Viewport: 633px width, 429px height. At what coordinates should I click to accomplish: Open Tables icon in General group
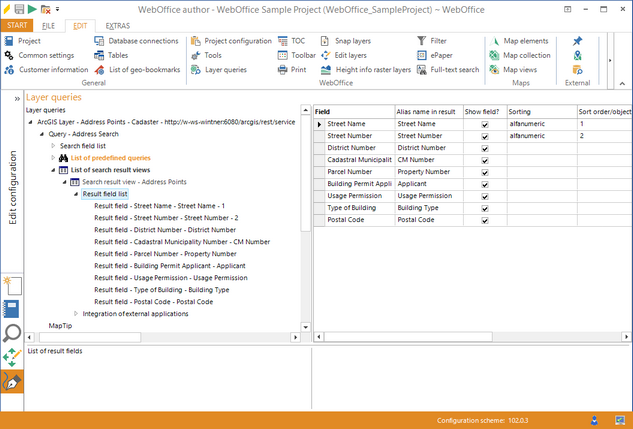(x=99, y=55)
